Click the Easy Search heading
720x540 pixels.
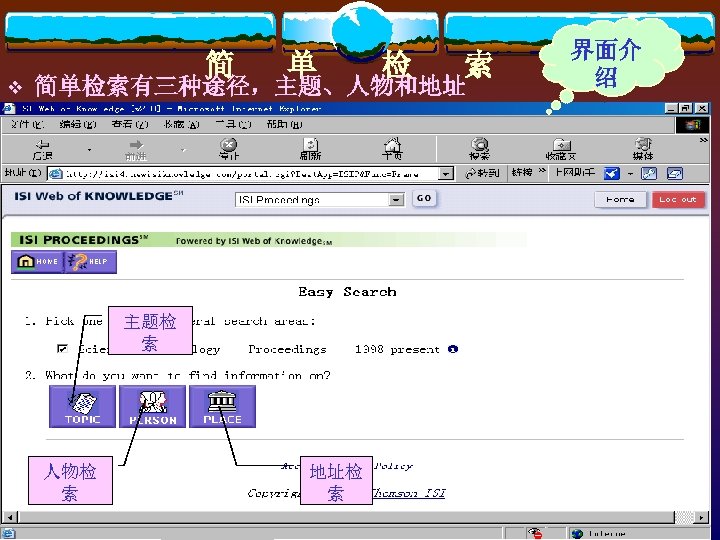click(347, 292)
